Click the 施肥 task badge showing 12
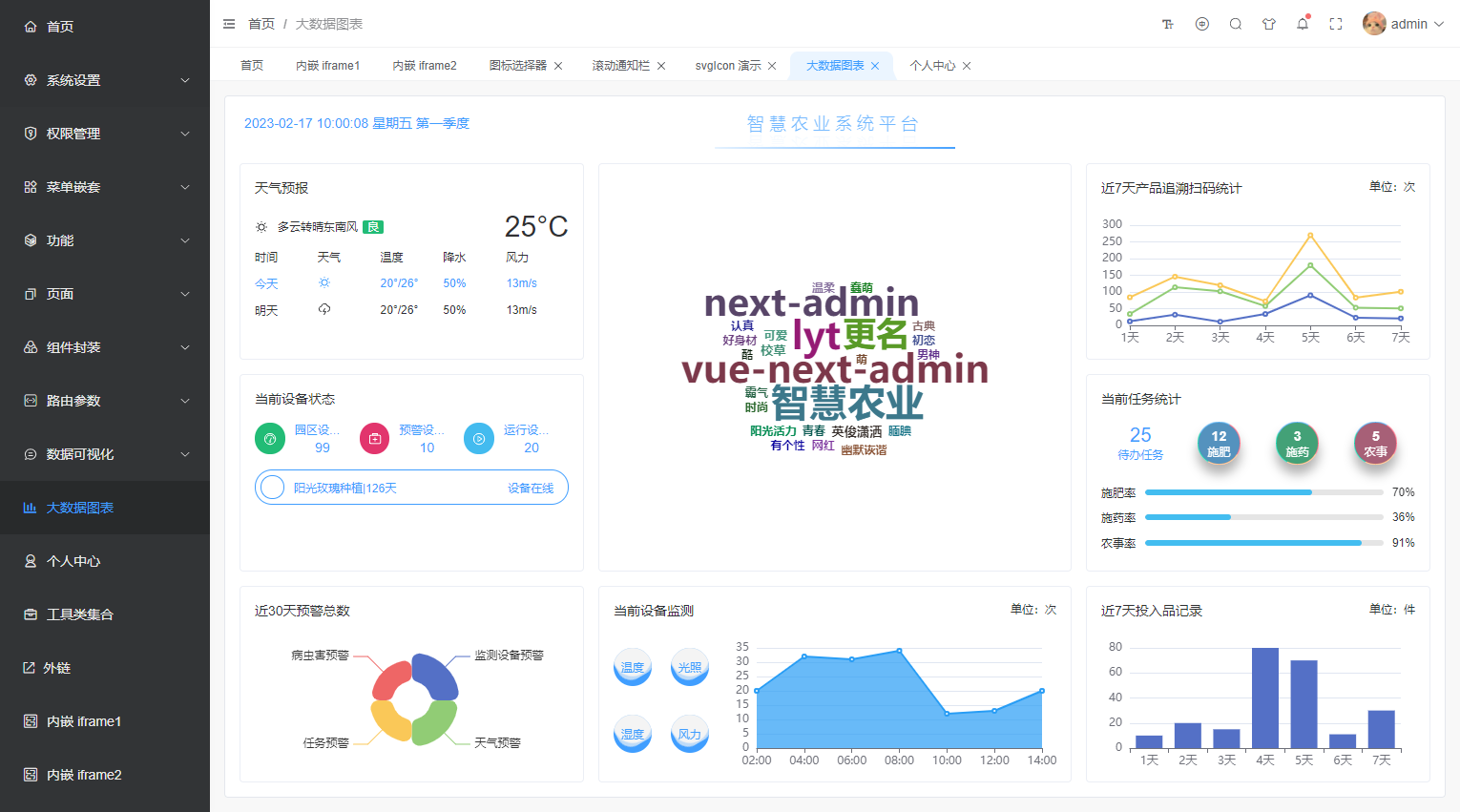 click(x=1219, y=443)
